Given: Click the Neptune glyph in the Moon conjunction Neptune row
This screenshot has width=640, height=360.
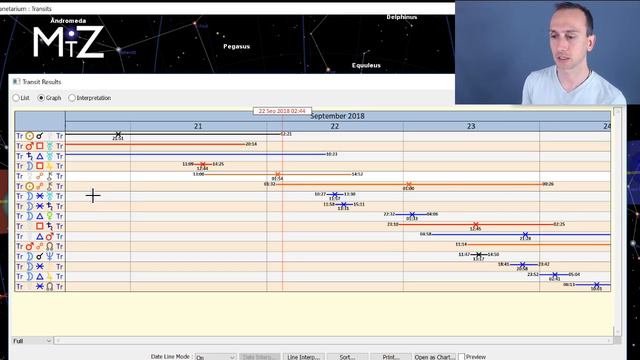Looking at the screenshot, I should tap(49, 256).
